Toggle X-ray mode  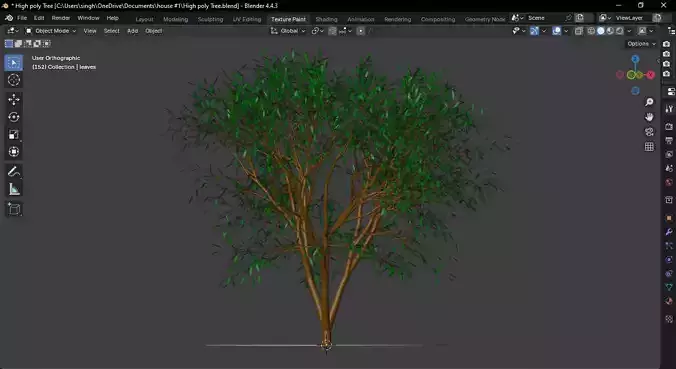(579, 31)
